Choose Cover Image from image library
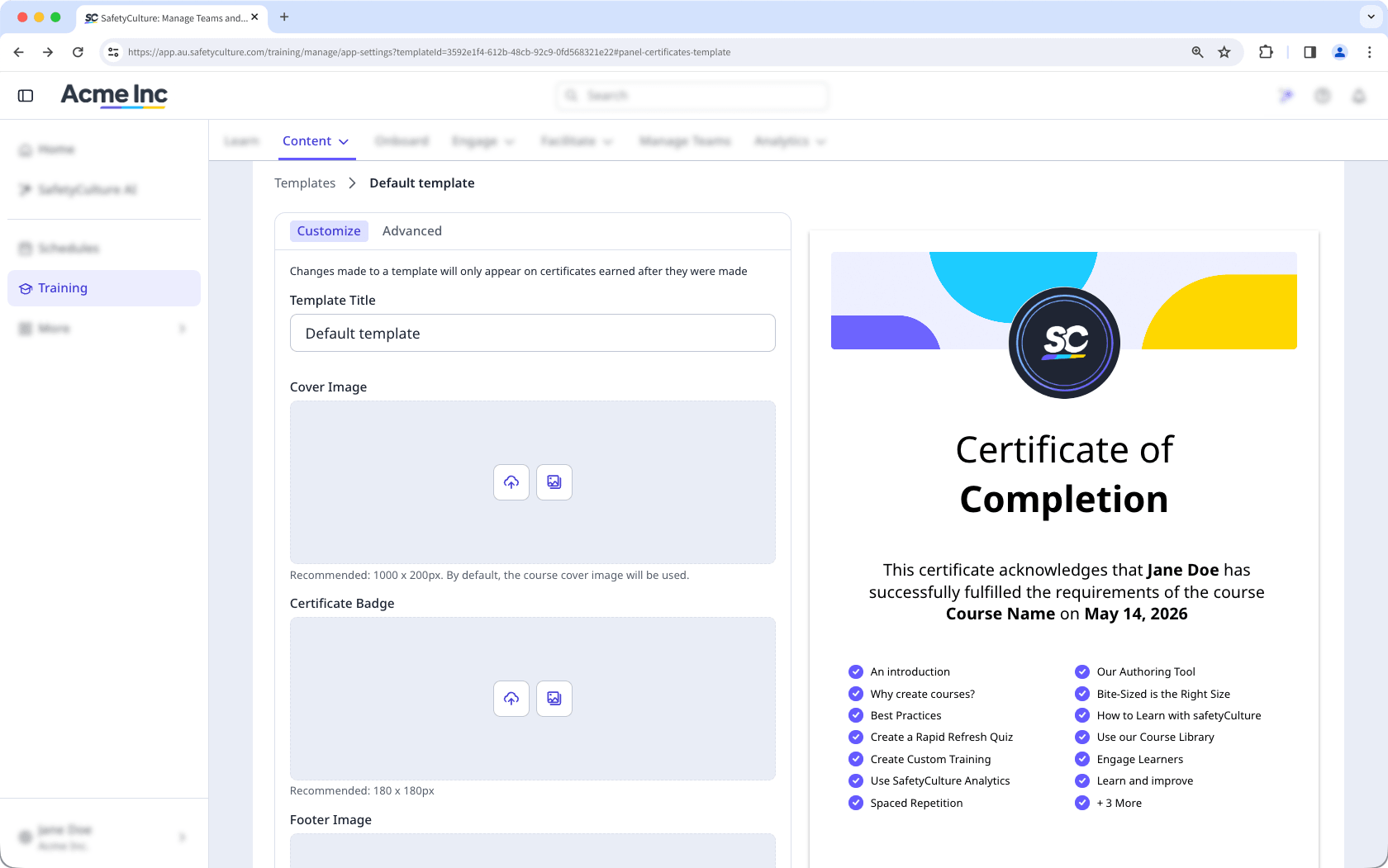This screenshot has height=868, width=1388. click(x=554, y=482)
